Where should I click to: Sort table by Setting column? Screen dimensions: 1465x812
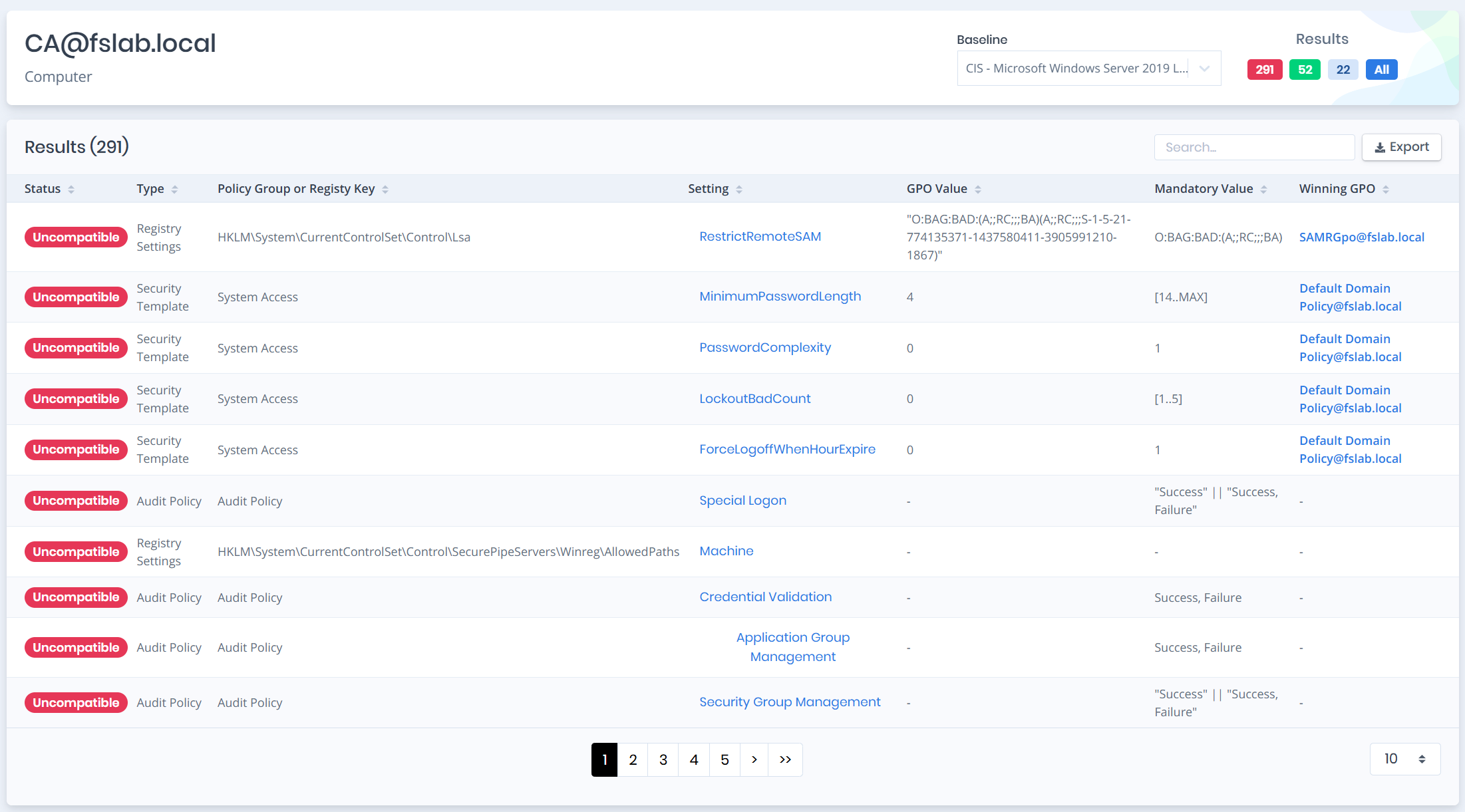click(x=715, y=189)
